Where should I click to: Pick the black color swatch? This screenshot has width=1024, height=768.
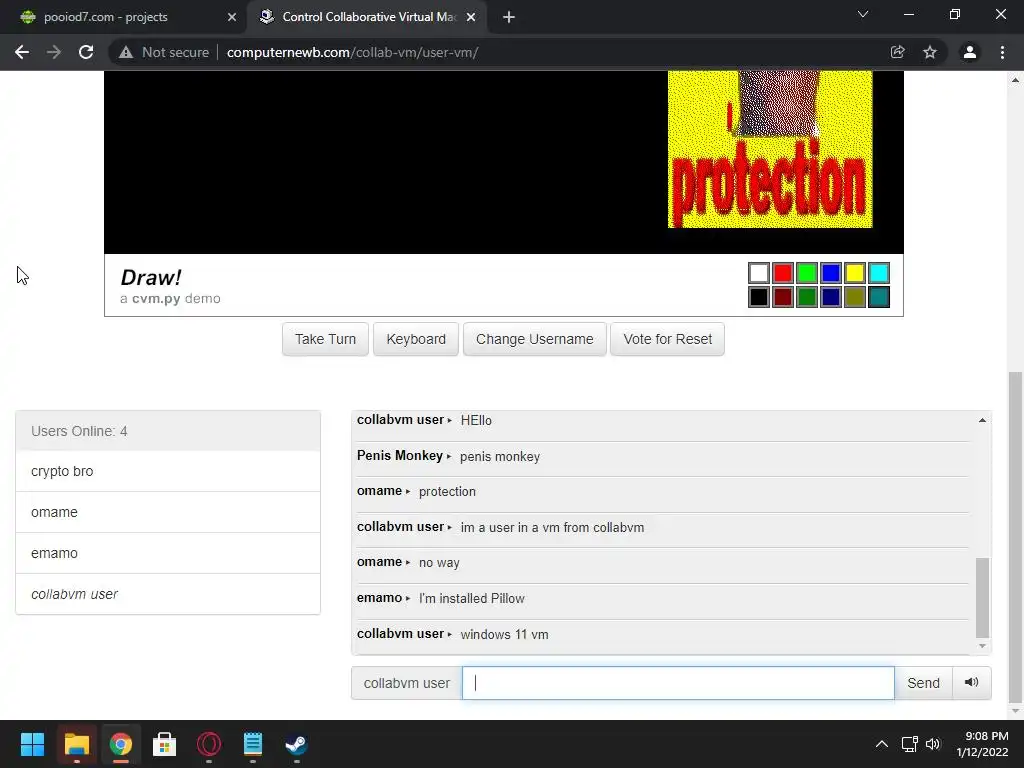(759, 297)
